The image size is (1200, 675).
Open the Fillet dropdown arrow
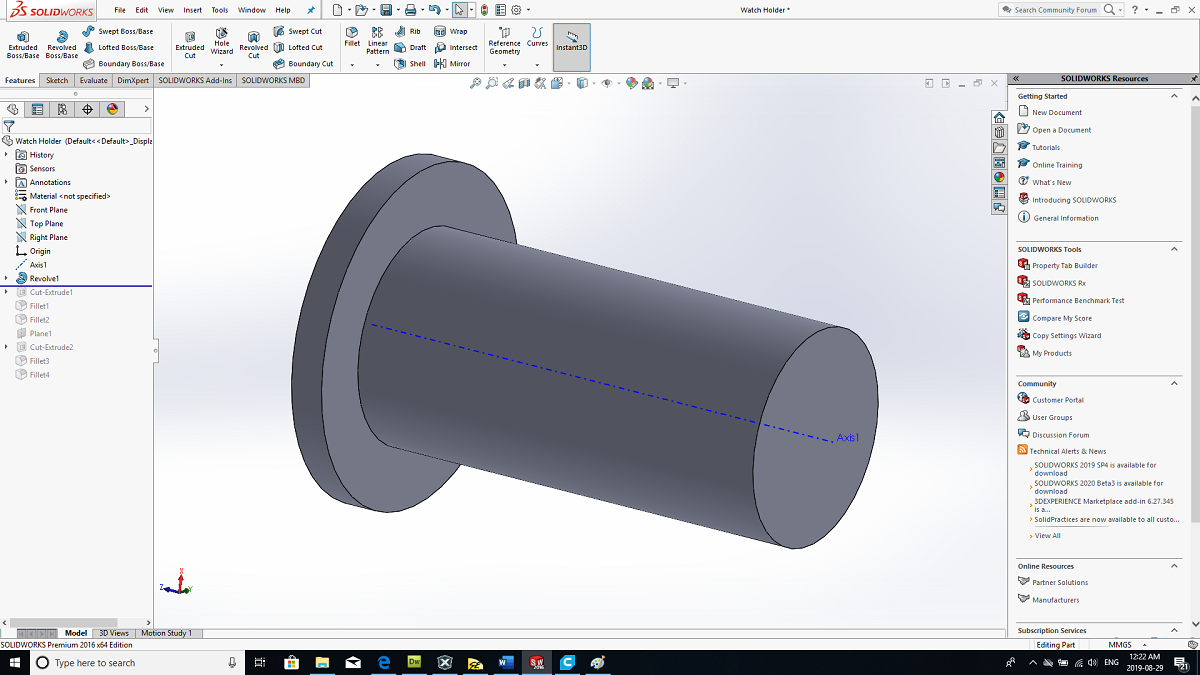[352, 65]
